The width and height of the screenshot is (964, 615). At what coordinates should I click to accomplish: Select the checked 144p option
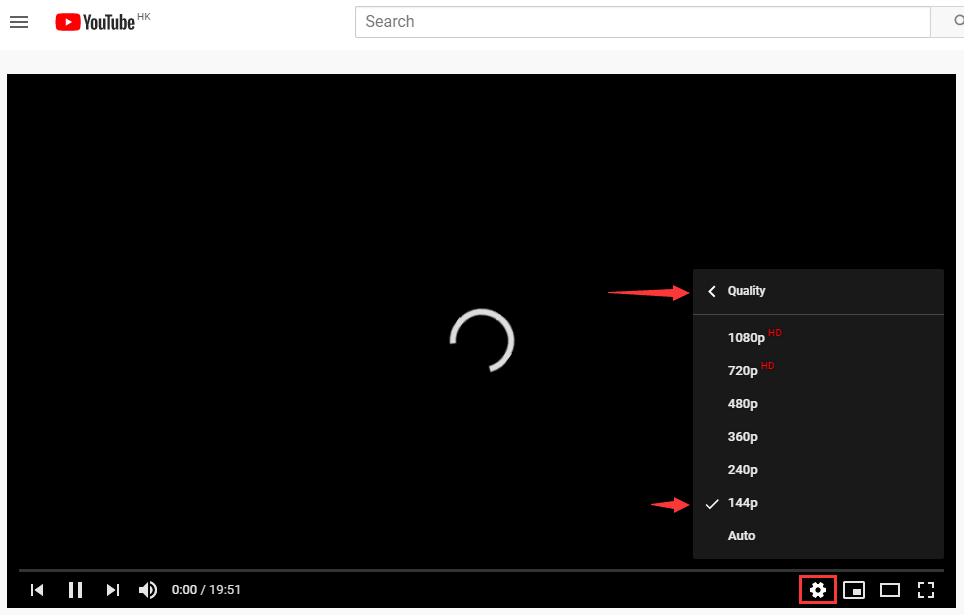click(818, 503)
